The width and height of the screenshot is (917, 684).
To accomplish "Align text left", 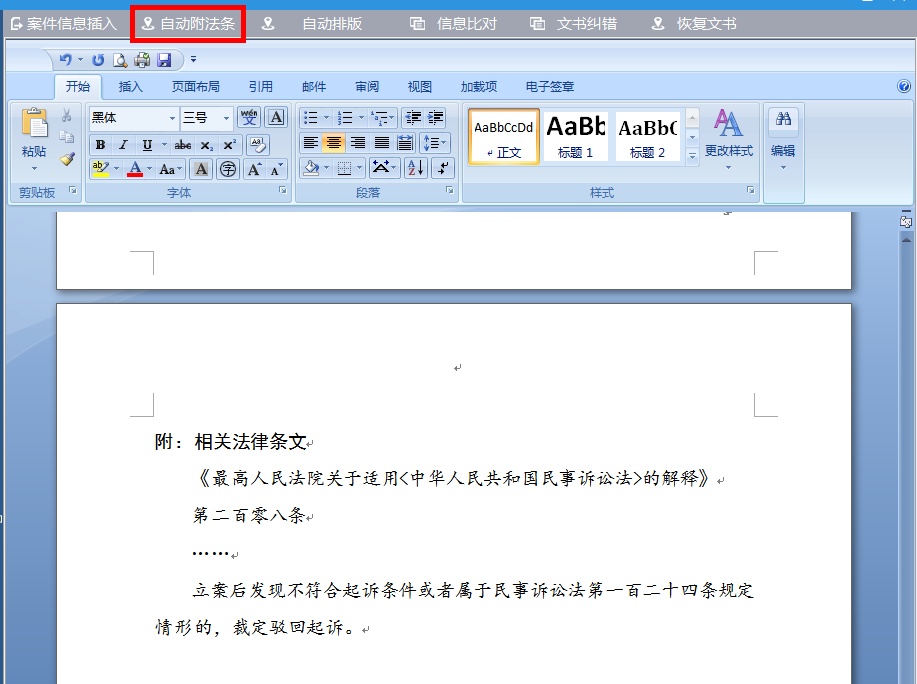I will pyautogui.click(x=311, y=143).
